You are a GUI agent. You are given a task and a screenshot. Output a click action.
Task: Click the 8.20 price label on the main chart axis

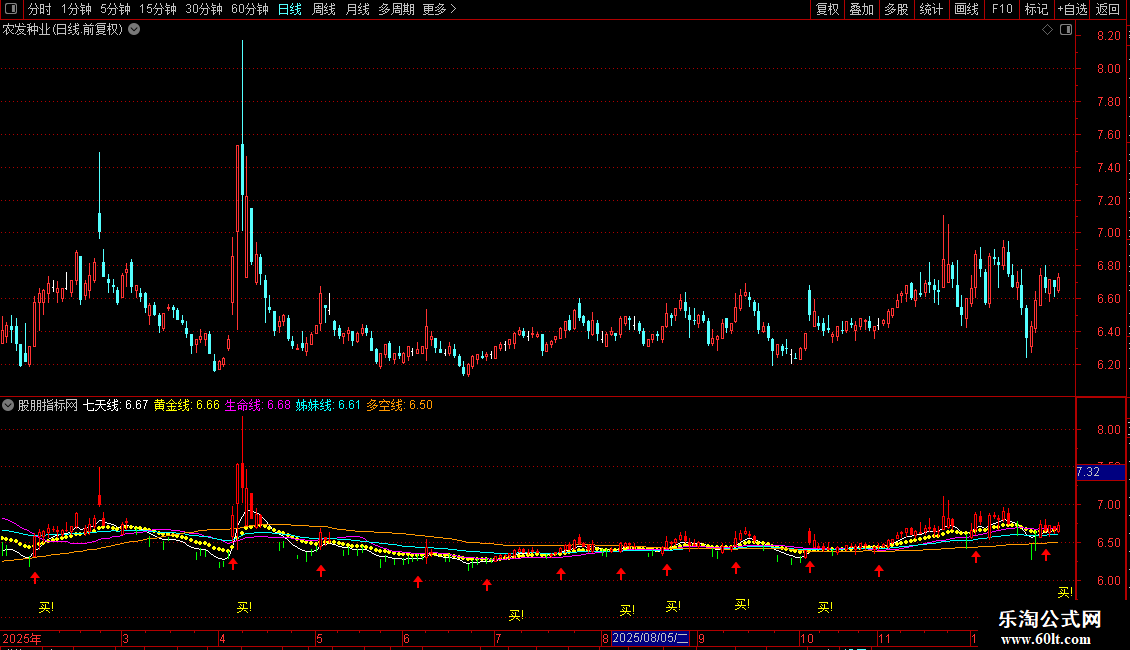(1108, 36)
